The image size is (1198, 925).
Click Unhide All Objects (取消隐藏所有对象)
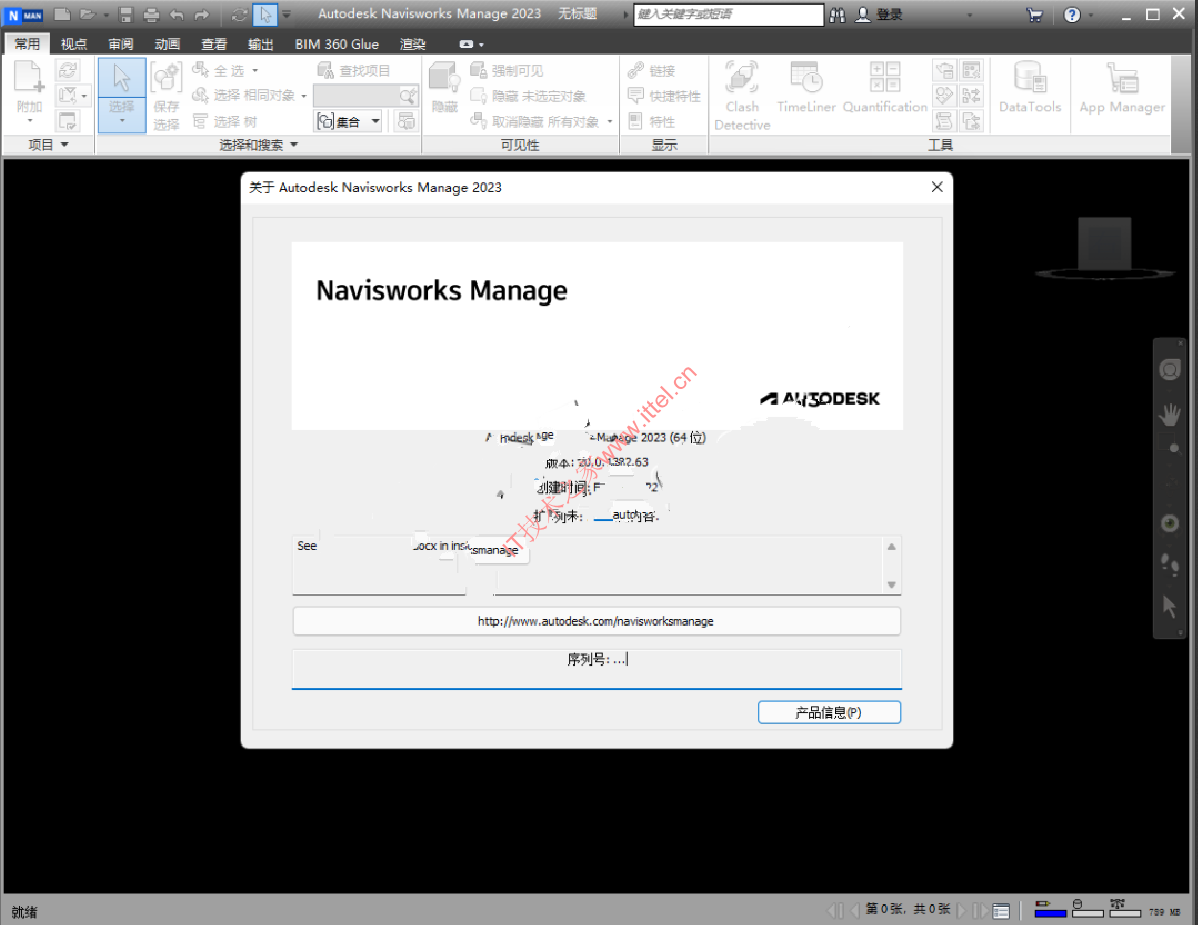tap(535, 121)
